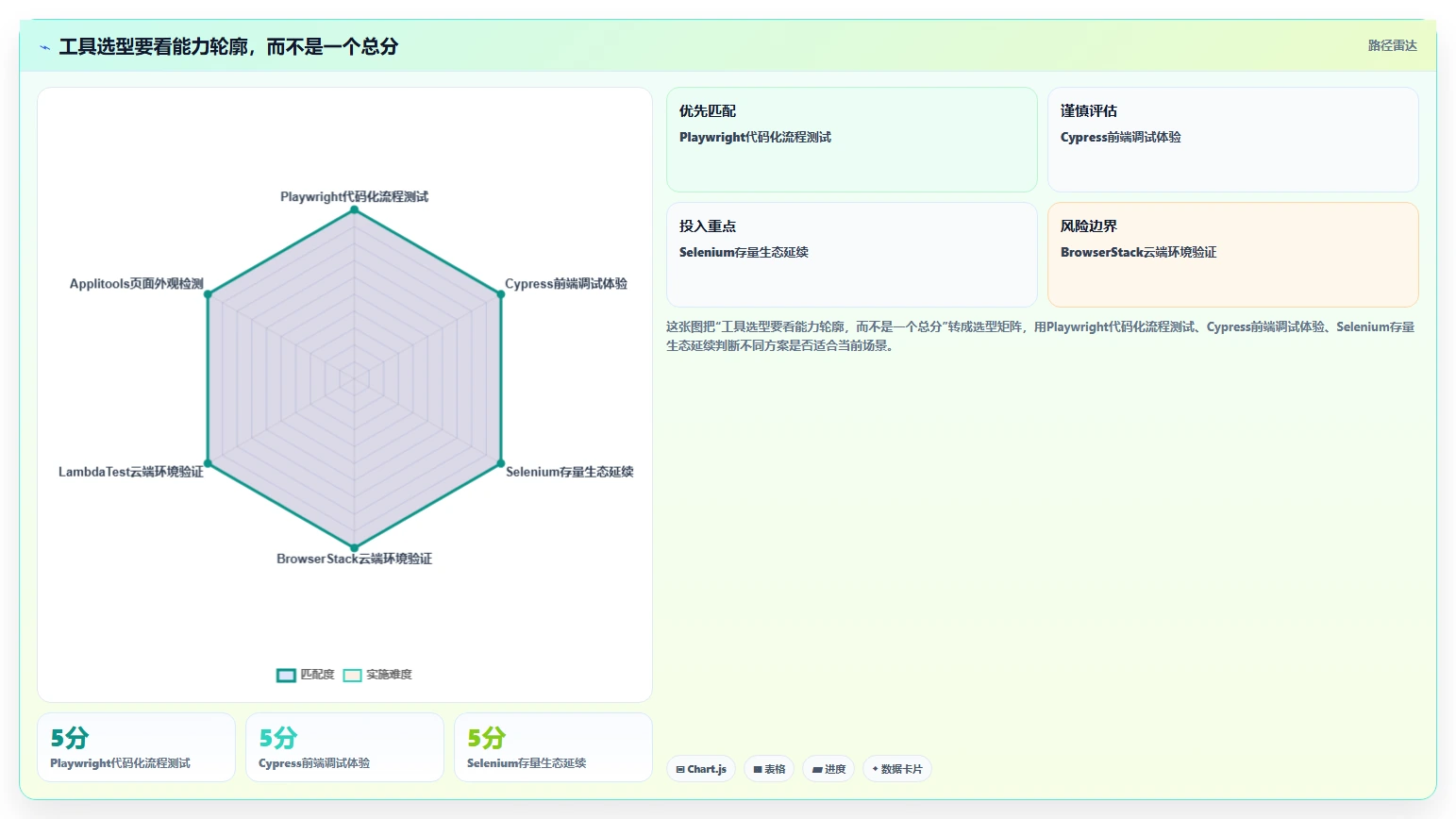Open the 风险边界 card
The image size is (1456, 819).
point(1233,255)
